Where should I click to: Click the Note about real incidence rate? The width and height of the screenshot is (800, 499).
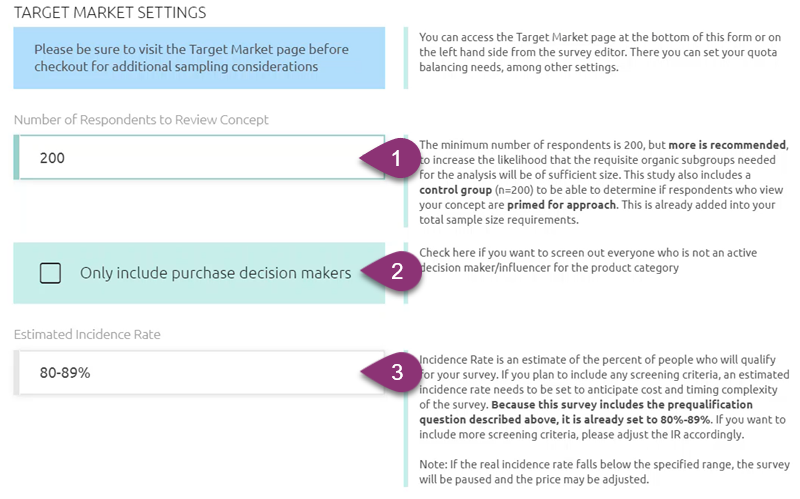604,472
